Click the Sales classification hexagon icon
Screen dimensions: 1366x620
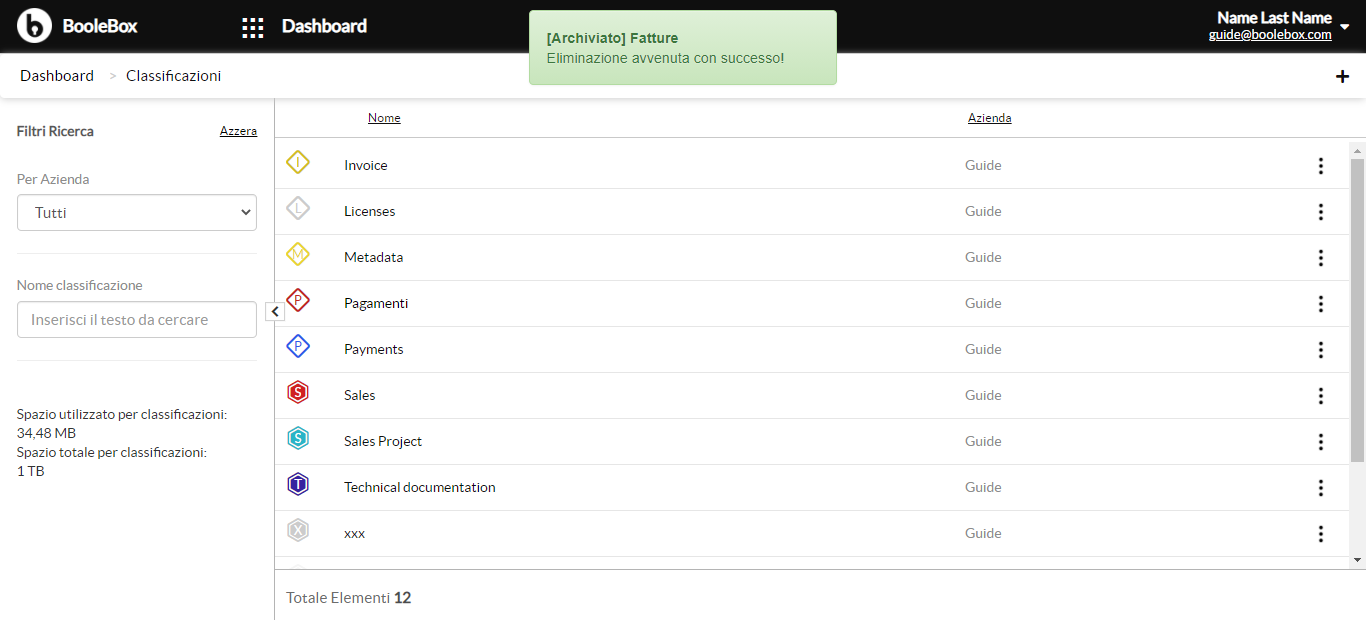(x=298, y=392)
